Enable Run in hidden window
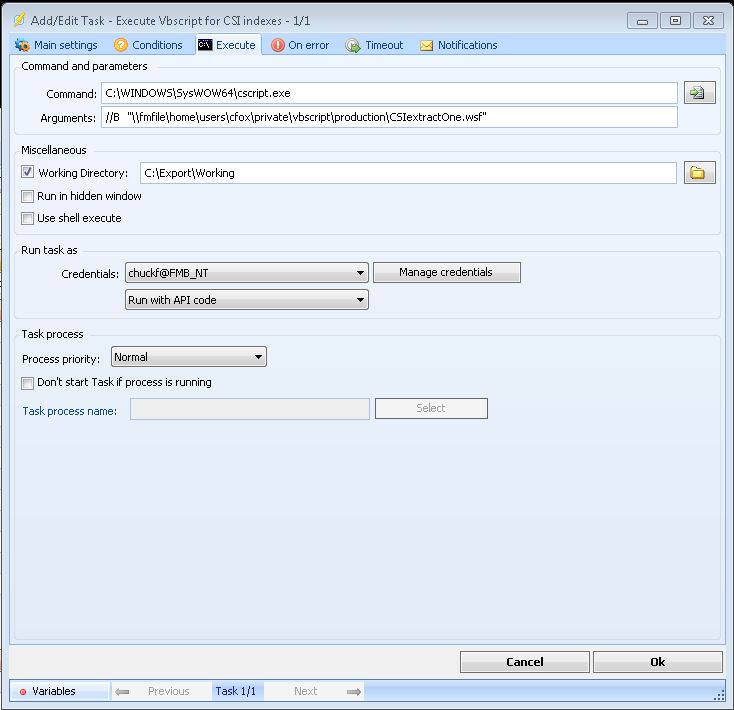Viewport: 734px width, 710px height. point(28,196)
